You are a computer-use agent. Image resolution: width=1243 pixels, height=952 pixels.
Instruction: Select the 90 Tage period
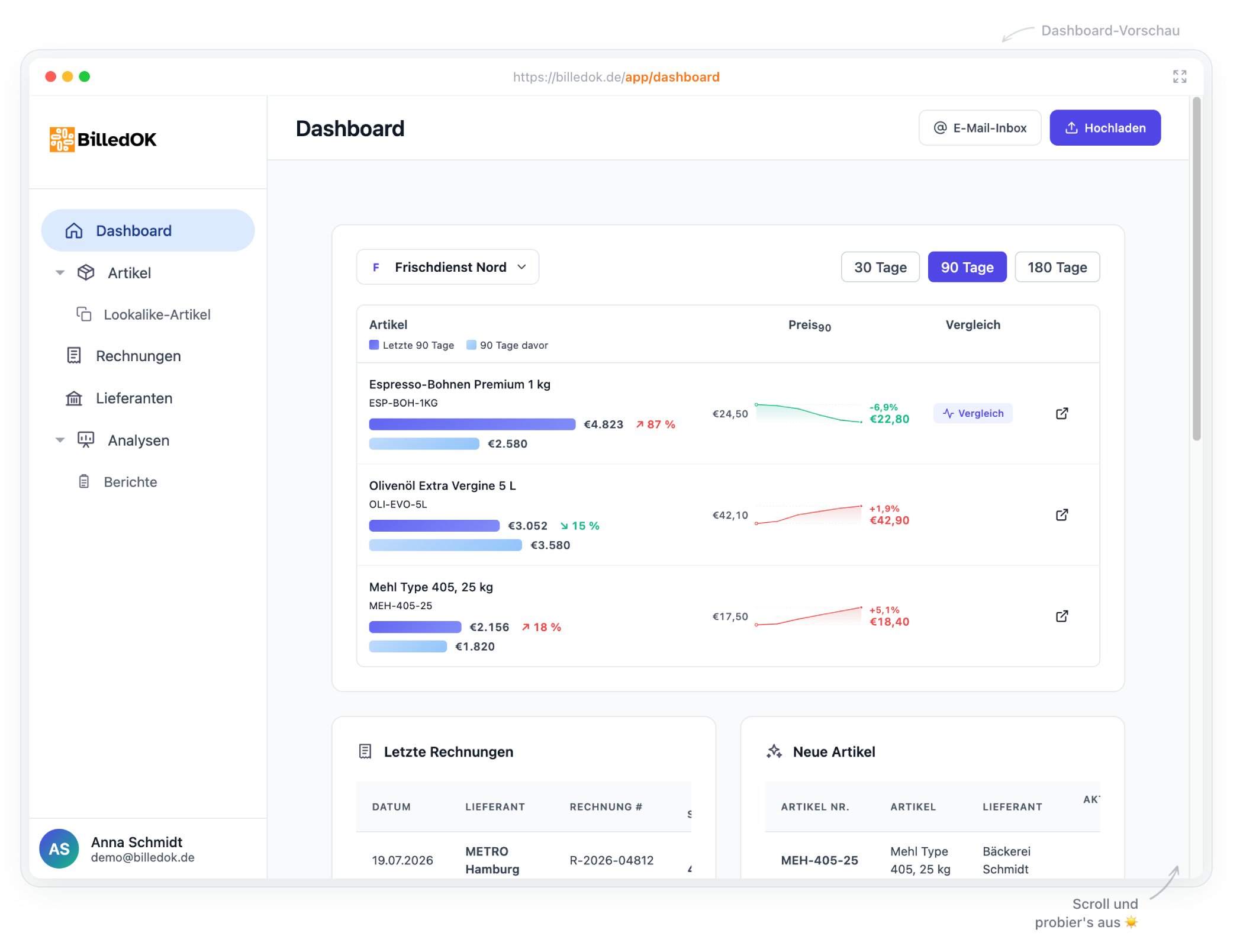[967, 267]
